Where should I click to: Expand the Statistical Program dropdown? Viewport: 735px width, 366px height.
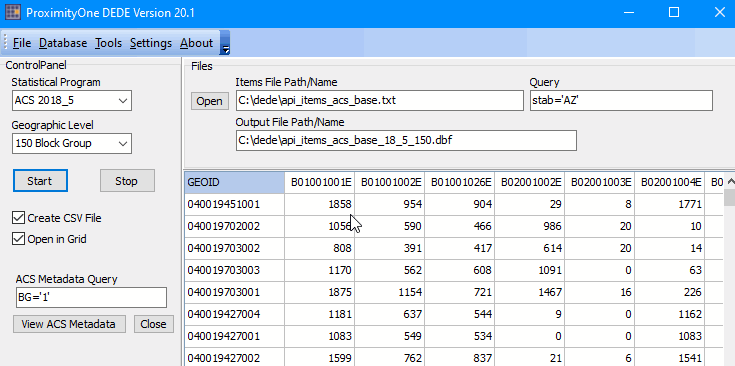pyautogui.click(x=123, y=101)
